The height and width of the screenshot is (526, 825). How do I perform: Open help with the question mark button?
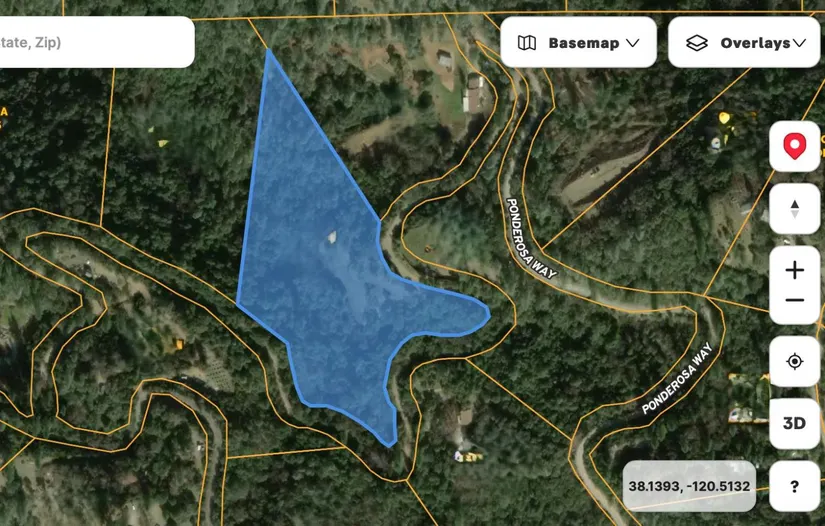(794, 487)
